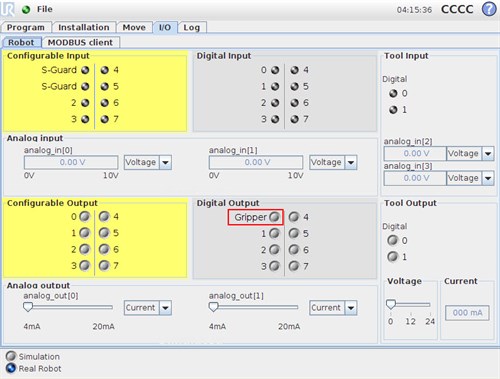Toggle digital output 7
The image size is (500, 379).
coord(294,266)
